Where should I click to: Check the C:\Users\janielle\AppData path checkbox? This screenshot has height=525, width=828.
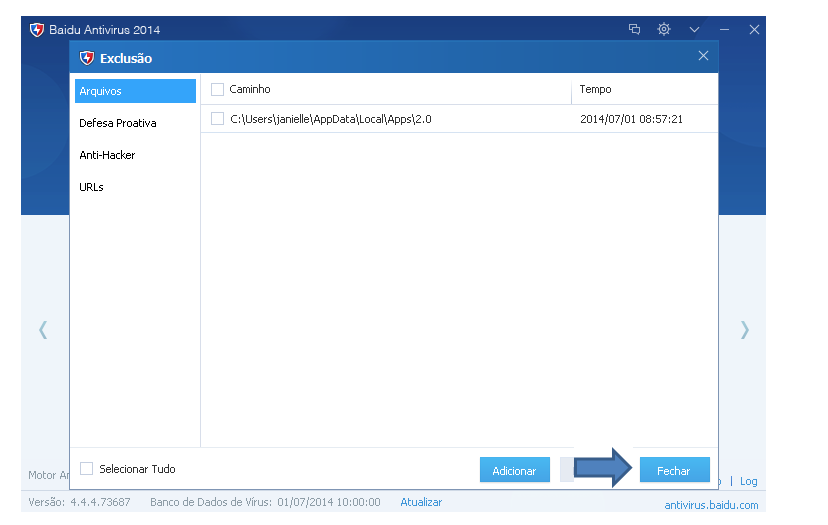[217, 119]
